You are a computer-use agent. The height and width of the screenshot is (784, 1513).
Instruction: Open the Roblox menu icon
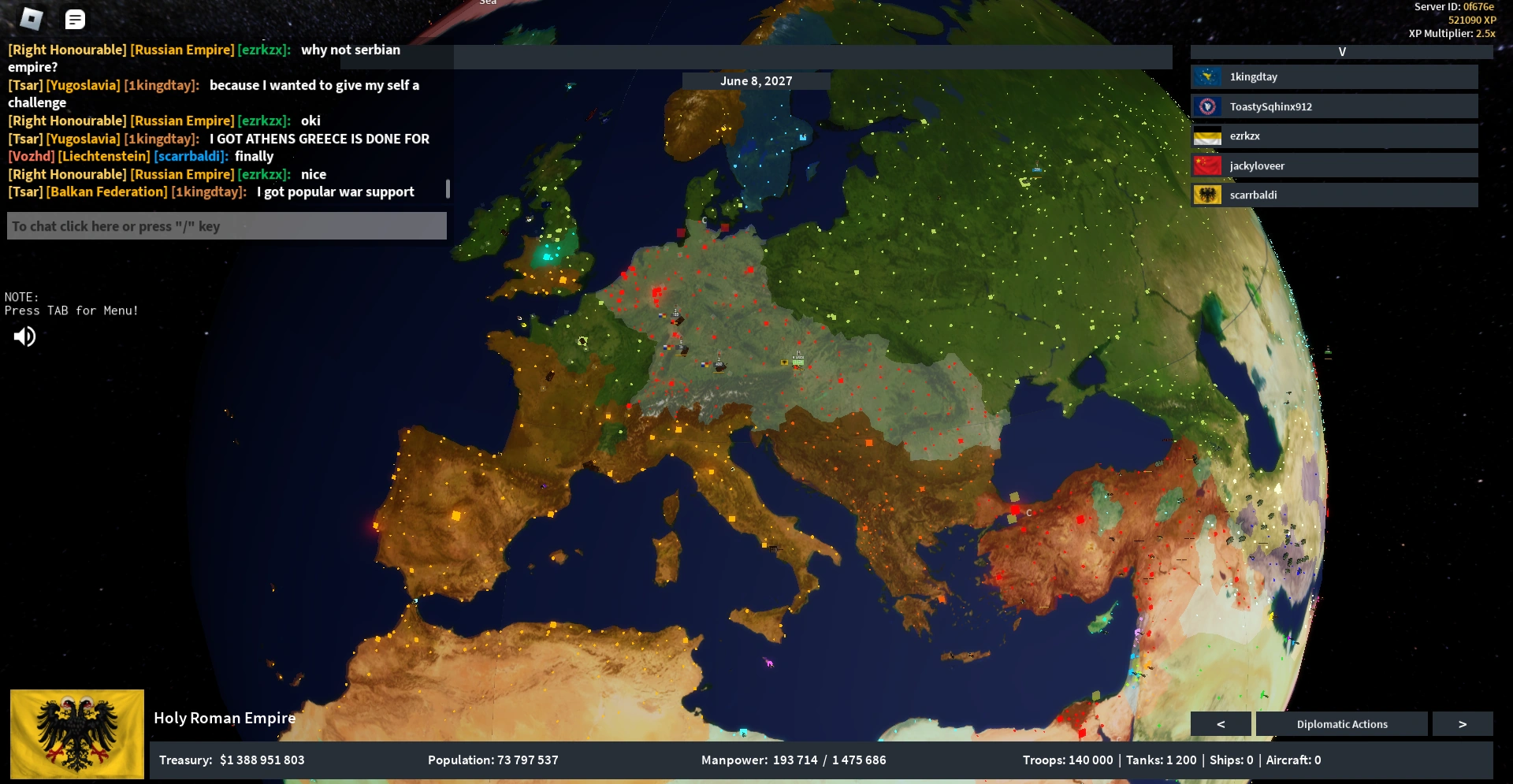point(32,17)
